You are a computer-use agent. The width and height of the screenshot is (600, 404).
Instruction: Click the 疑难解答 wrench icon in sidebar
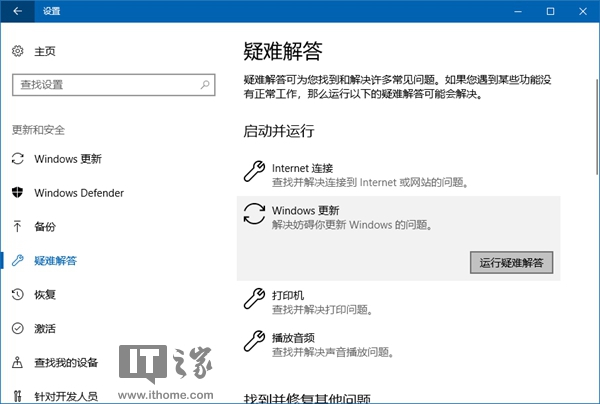18,261
